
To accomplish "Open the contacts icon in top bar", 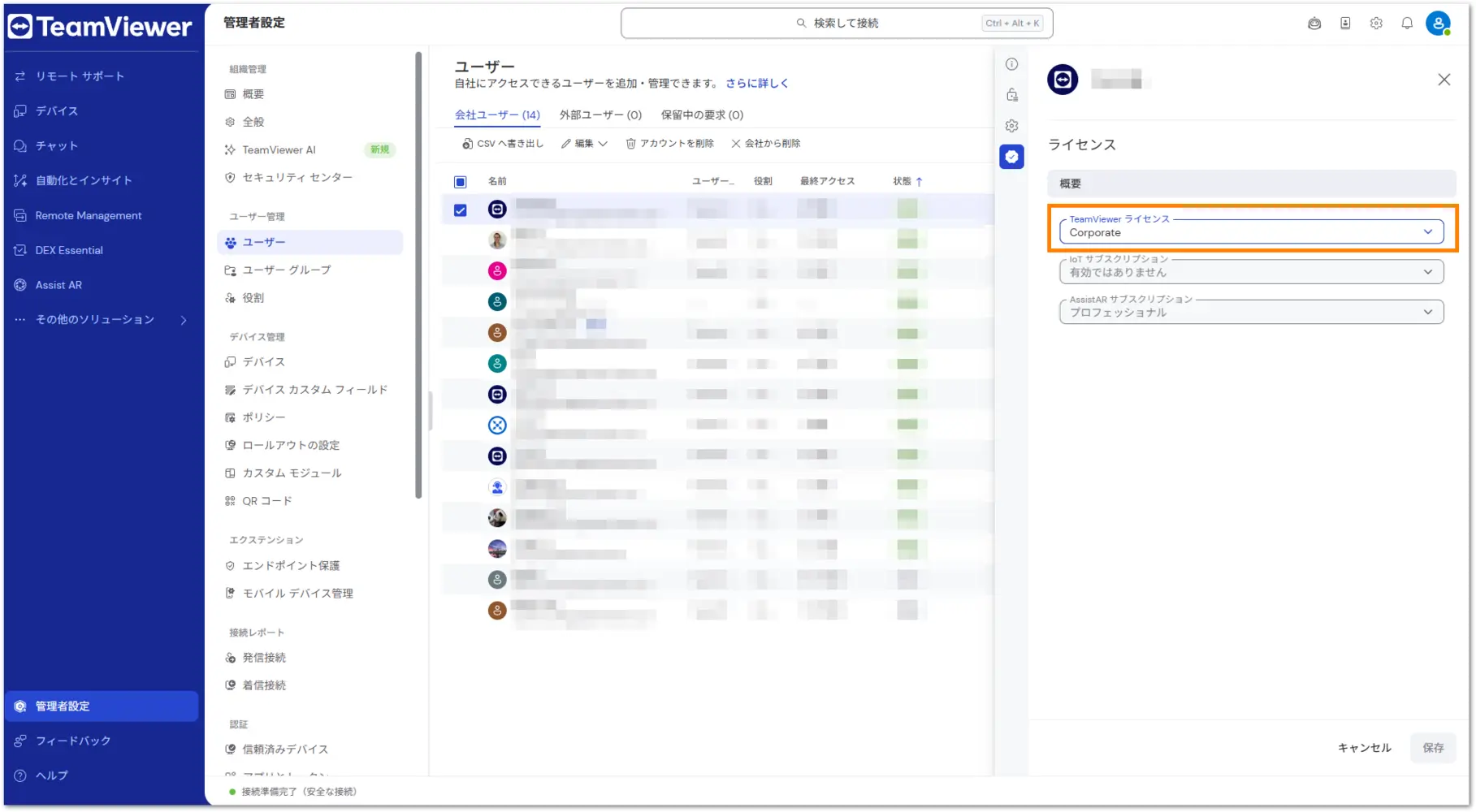I will pos(1345,24).
